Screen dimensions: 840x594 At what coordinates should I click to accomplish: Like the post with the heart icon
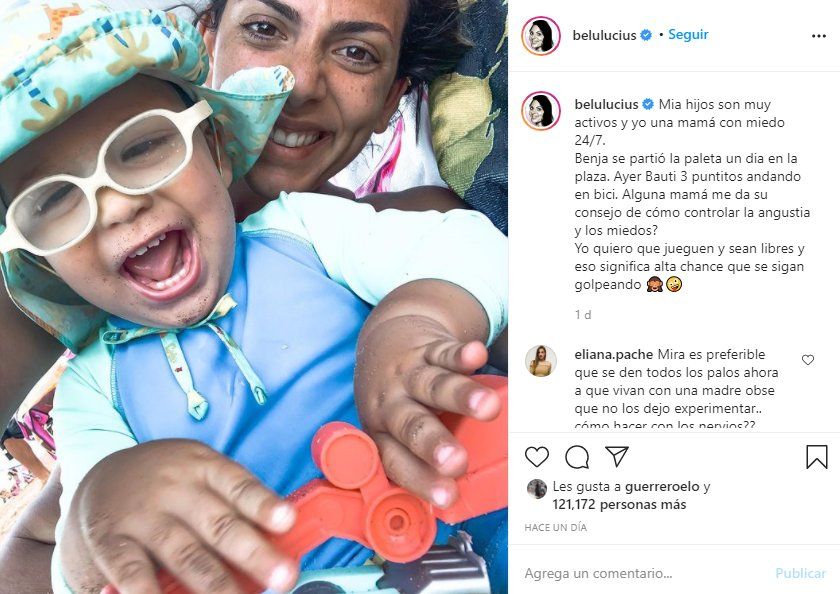point(537,457)
